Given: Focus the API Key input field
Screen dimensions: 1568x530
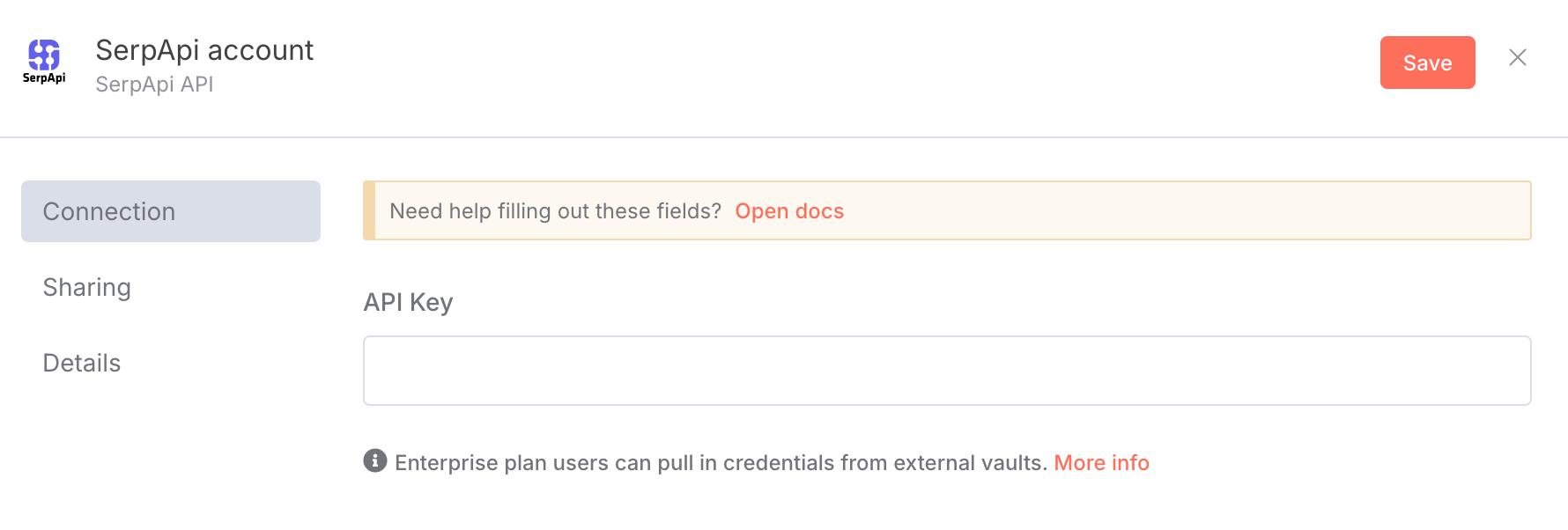Looking at the screenshot, I should tap(947, 371).
